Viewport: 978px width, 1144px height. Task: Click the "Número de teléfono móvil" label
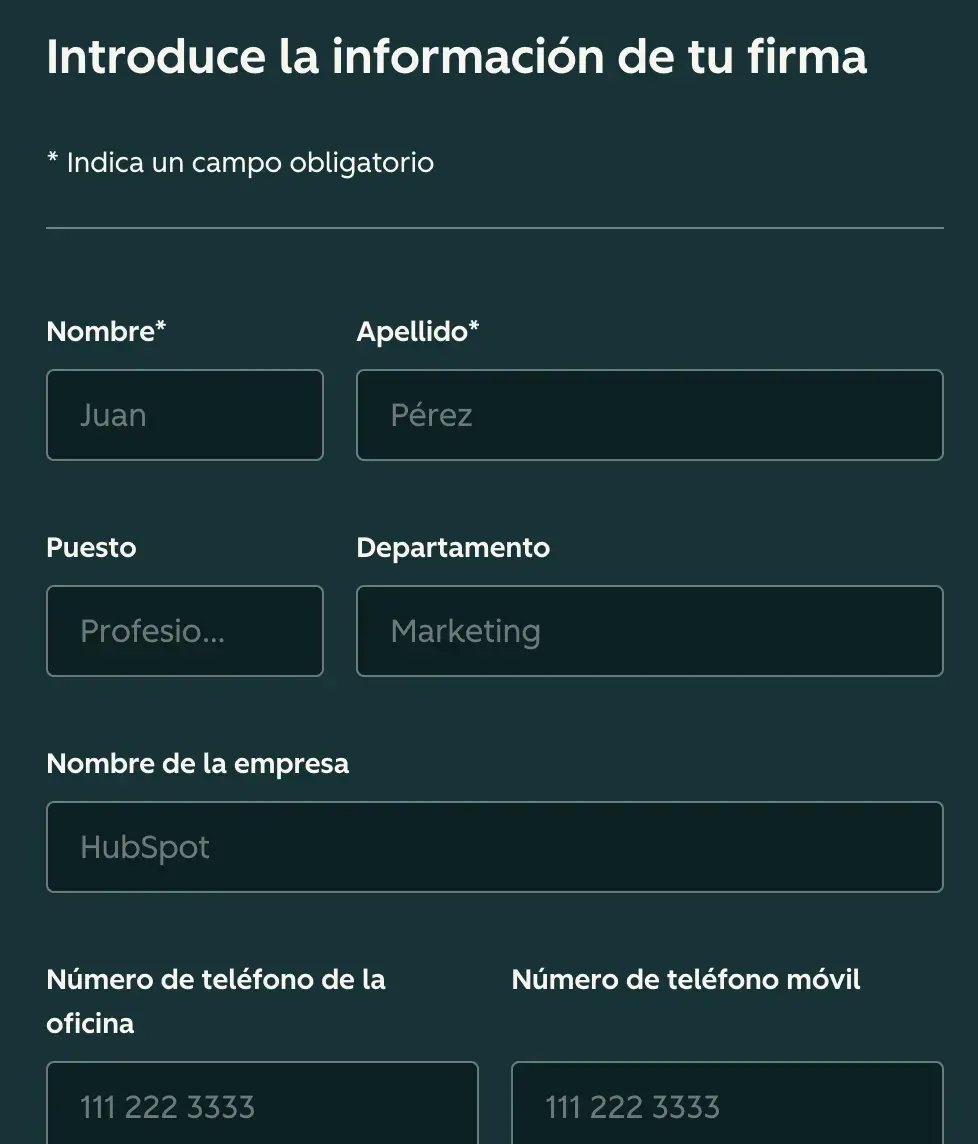pos(685,979)
